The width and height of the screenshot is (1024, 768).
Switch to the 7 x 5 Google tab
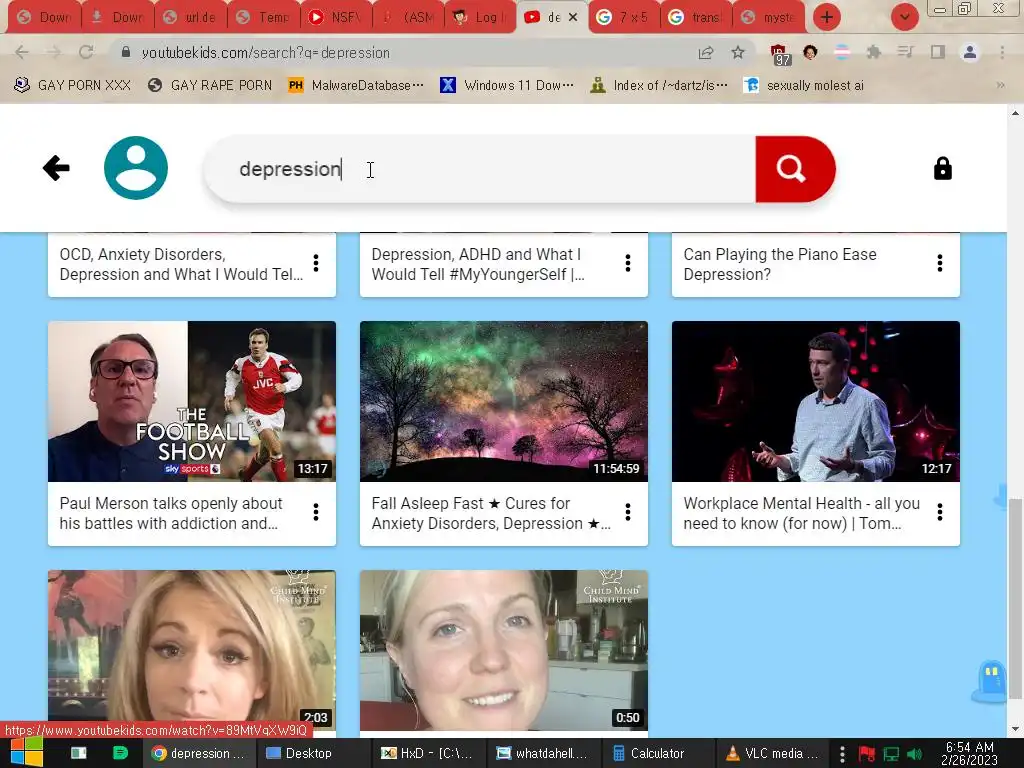tap(624, 17)
